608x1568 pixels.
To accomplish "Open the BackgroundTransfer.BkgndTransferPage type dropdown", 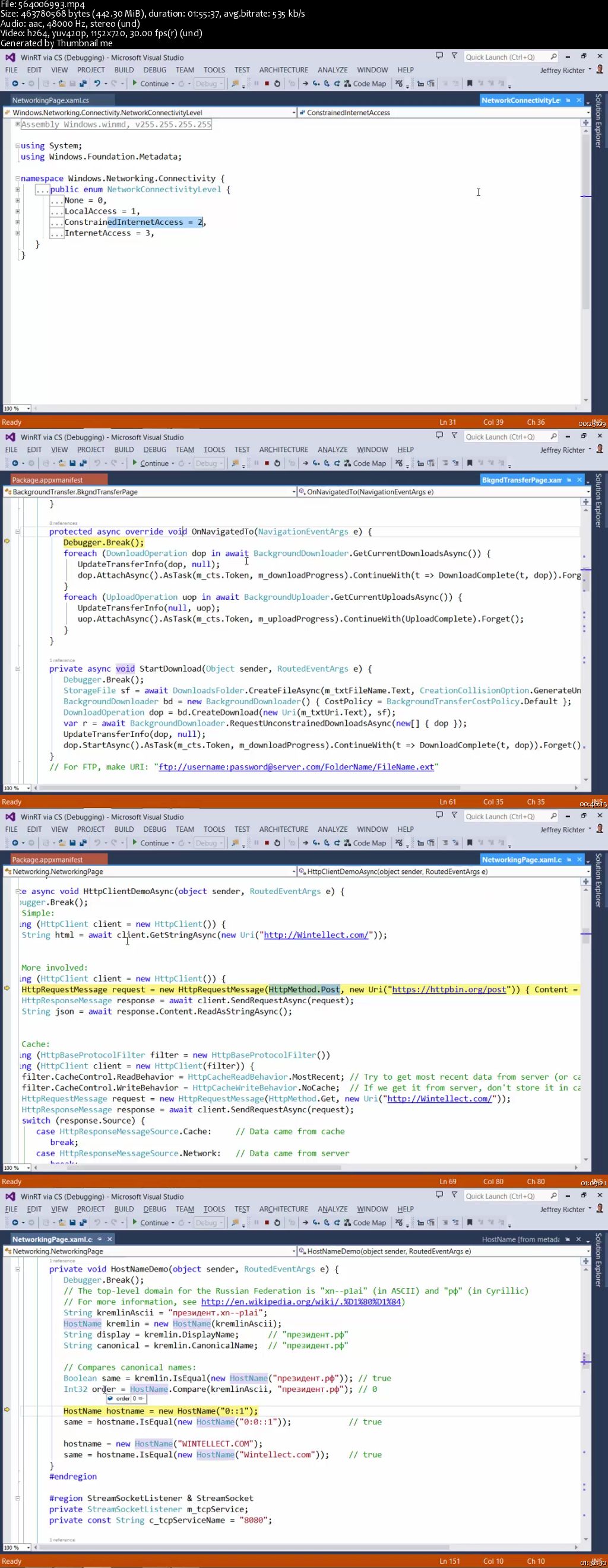I will (x=150, y=492).
